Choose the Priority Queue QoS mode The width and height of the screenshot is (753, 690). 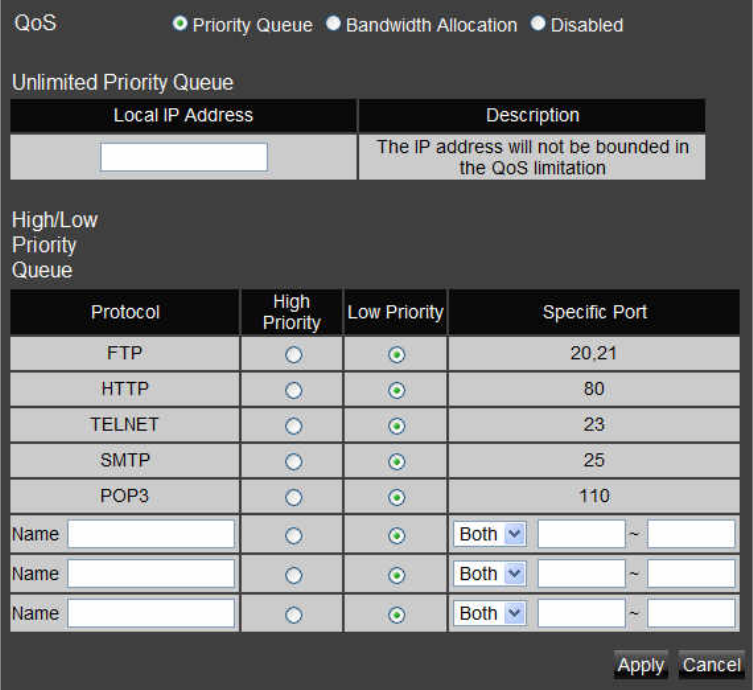(x=180, y=24)
